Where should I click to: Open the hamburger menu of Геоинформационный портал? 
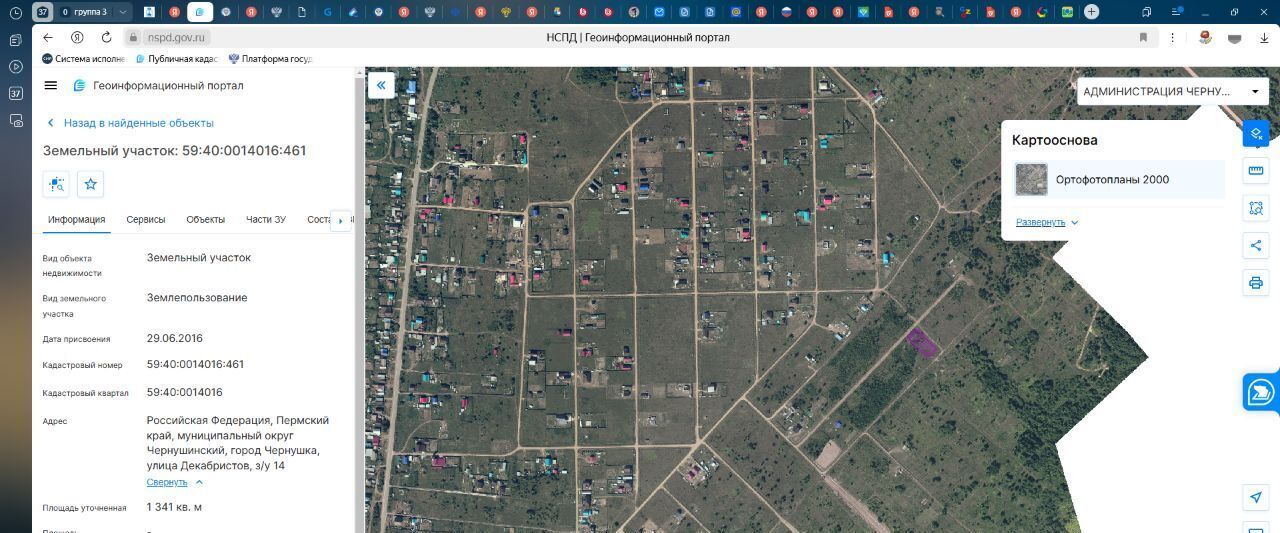(x=51, y=86)
